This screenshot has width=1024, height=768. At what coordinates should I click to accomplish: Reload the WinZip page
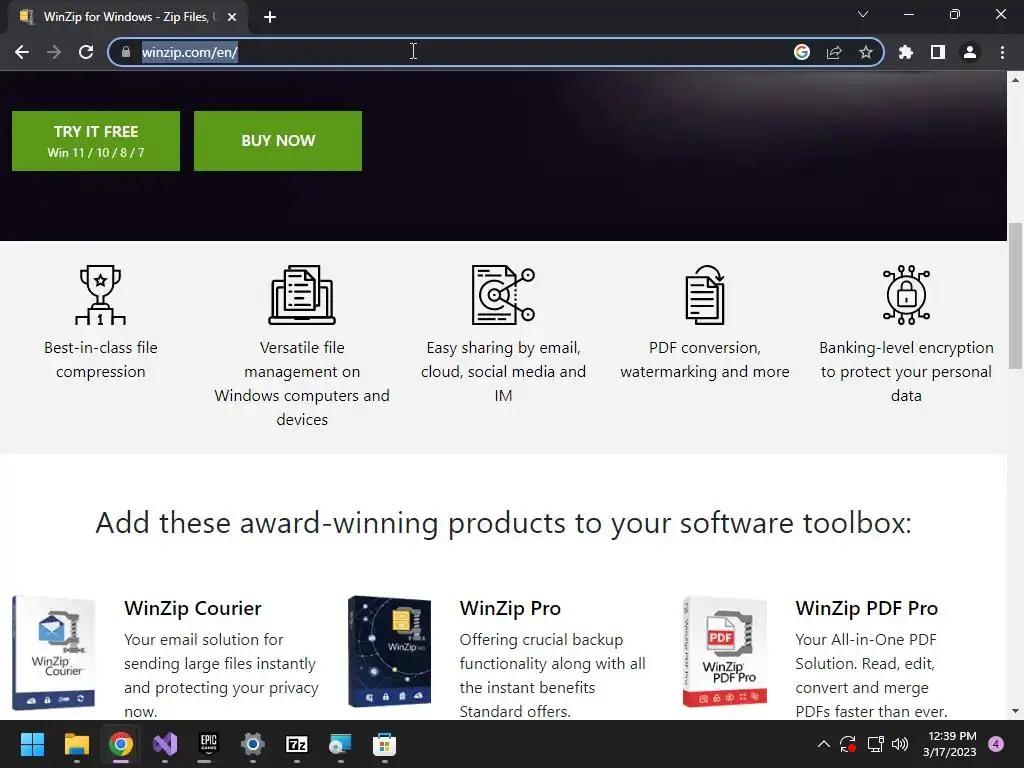[x=86, y=52]
